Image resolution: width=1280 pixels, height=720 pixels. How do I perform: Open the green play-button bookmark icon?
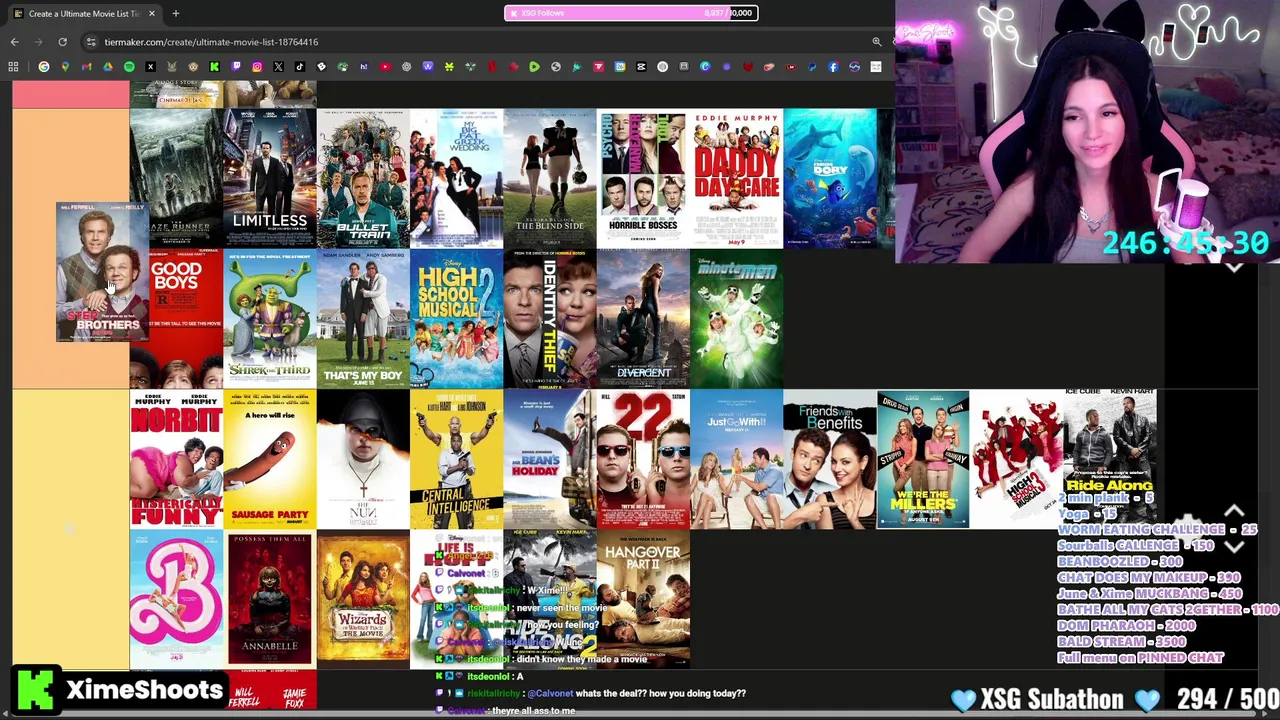click(534, 67)
